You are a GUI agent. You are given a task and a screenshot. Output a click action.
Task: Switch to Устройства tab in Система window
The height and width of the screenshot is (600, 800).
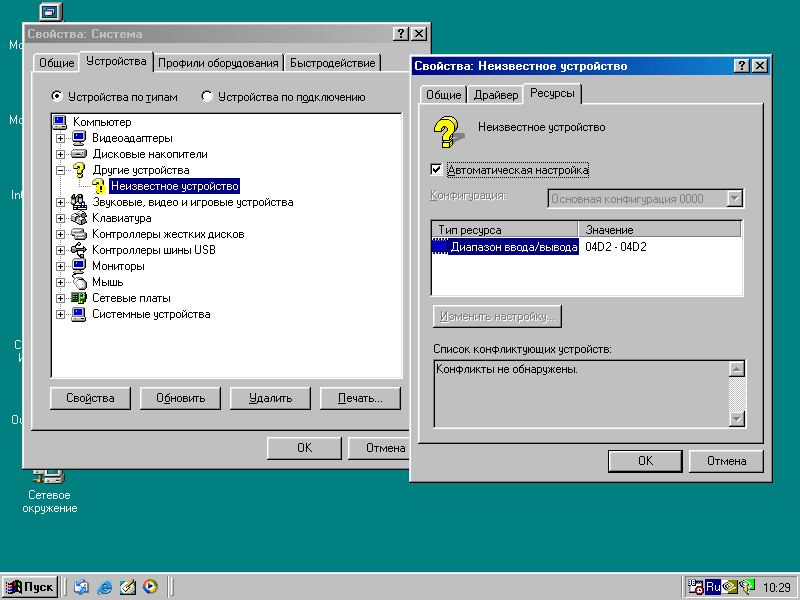coord(116,62)
